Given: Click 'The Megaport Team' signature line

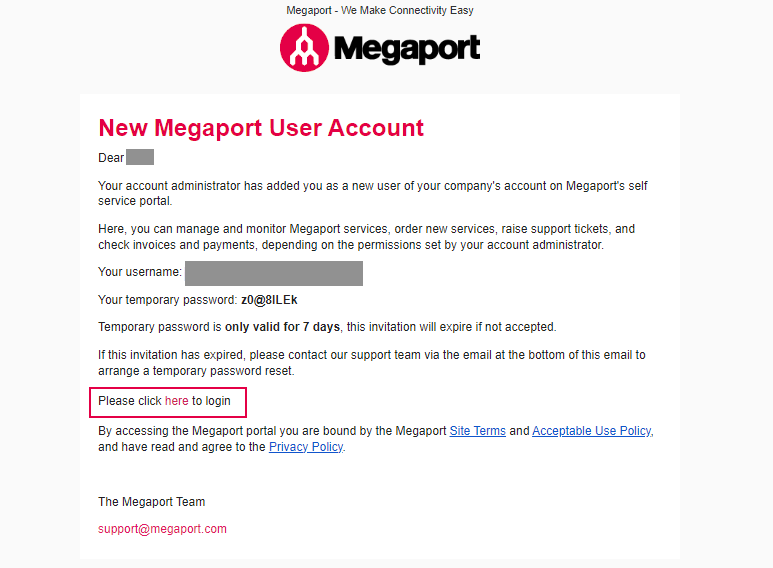Looking at the screenshot, I should 151,502.
